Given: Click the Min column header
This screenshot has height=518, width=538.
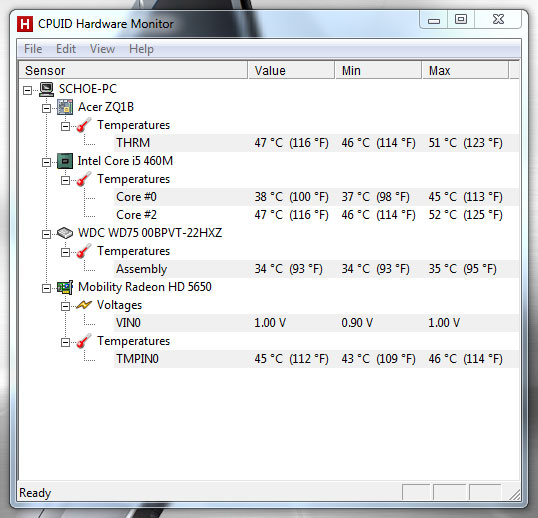Looking at the screenshot, I should pyautogui.click(x=378, y=70).
